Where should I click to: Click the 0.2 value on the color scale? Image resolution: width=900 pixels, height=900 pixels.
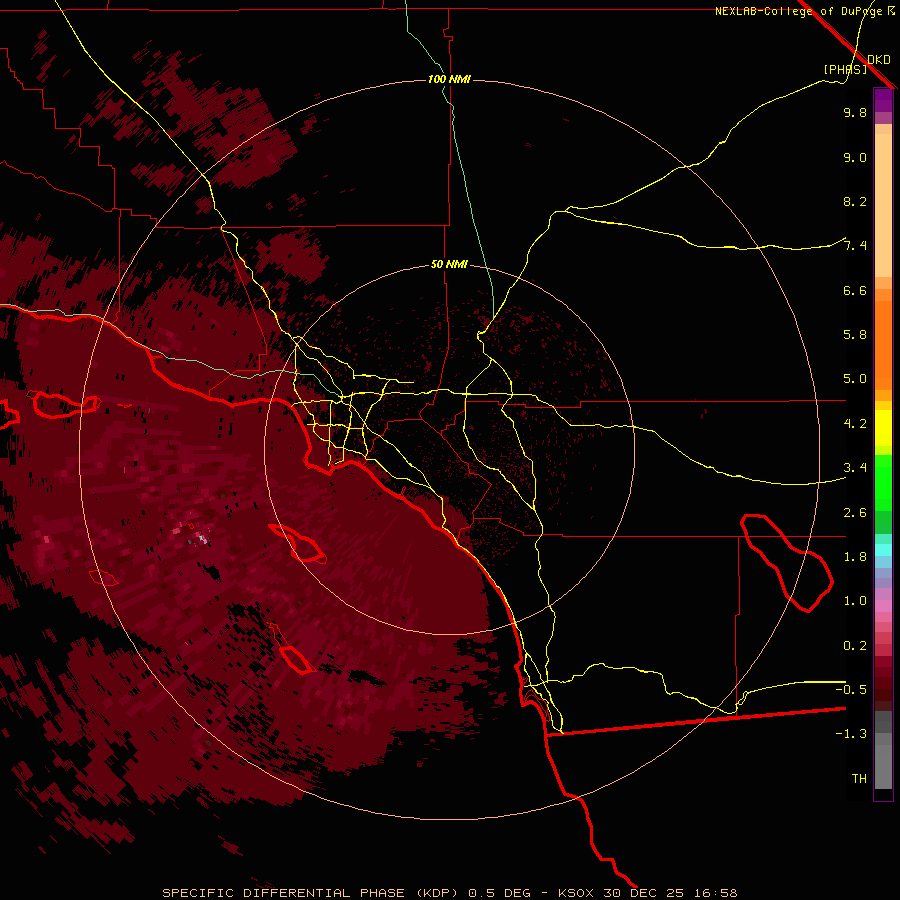(855, 645)
